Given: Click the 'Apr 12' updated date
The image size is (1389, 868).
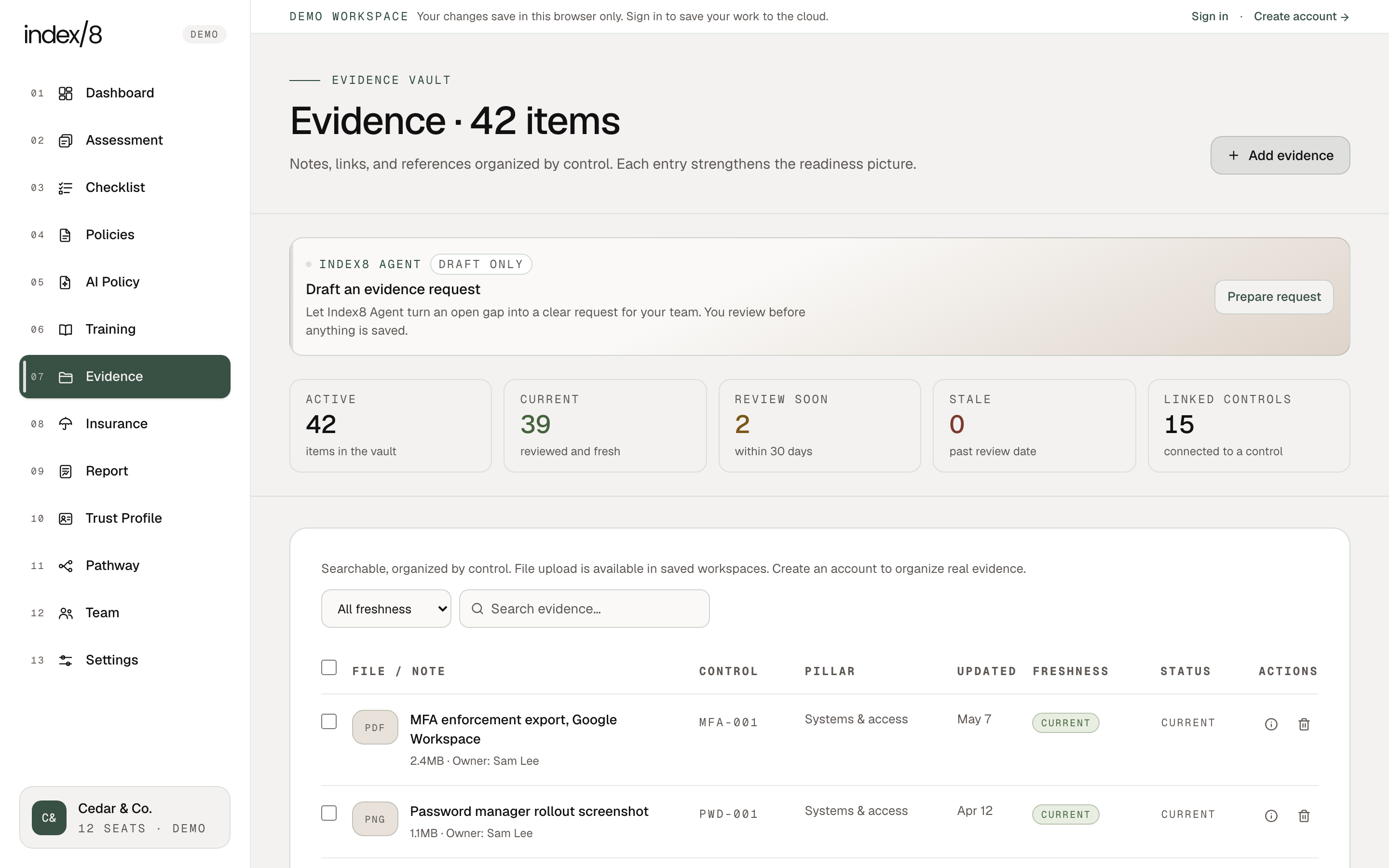Looking at the screenshot, I should point(975,811).
